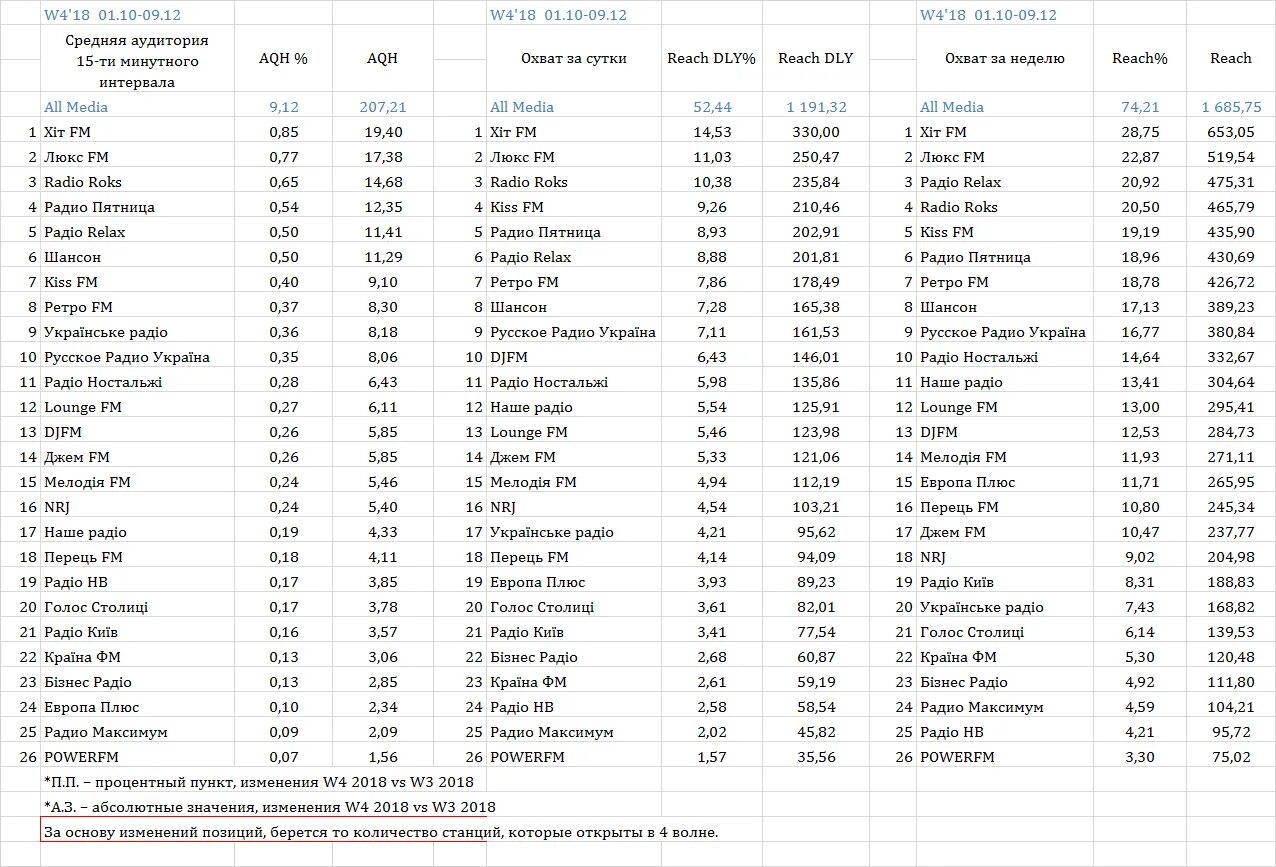Select the 'Охват за сутки' header cell
The image size is (1276, 867).
[x=574, y=58]
